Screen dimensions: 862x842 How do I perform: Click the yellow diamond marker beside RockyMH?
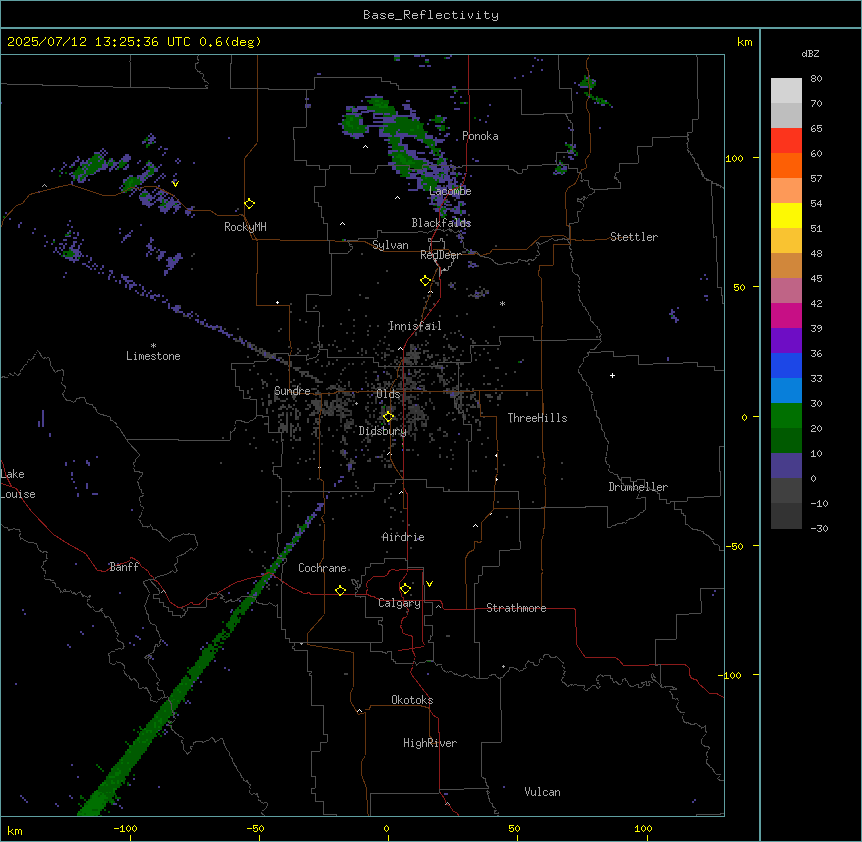tap(250, 204)
